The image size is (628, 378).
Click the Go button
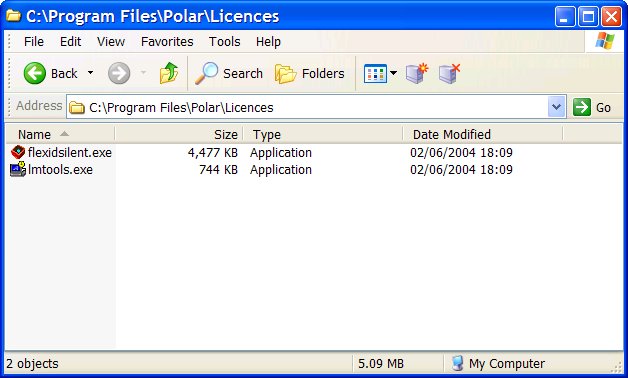click(x=592, y=107)
